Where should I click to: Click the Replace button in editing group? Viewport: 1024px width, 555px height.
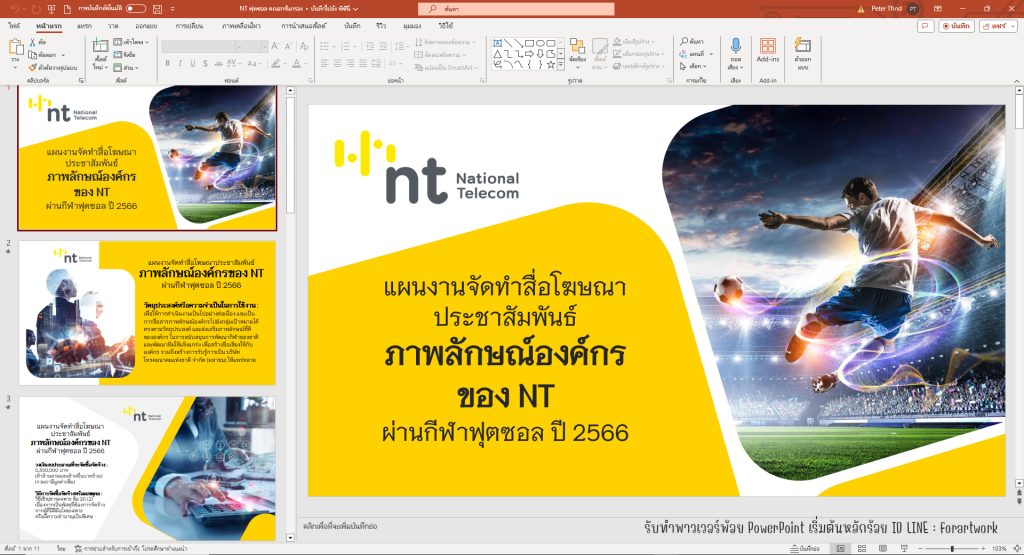(696, 54)
